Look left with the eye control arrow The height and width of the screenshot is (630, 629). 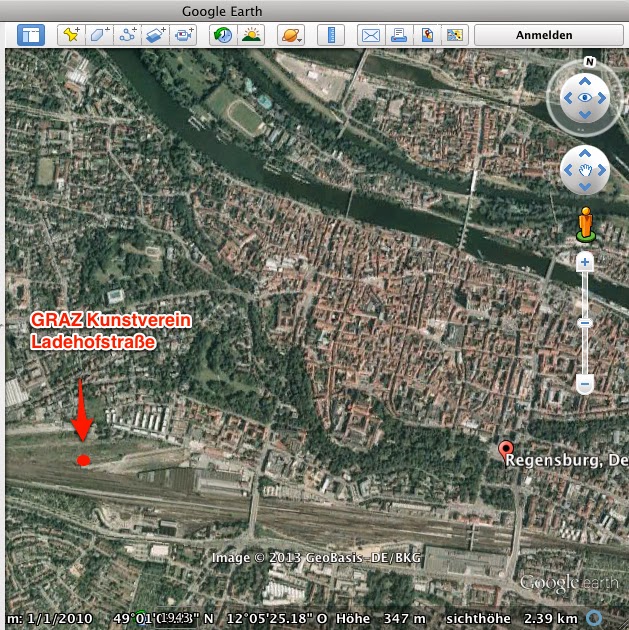tap(568, 98)
